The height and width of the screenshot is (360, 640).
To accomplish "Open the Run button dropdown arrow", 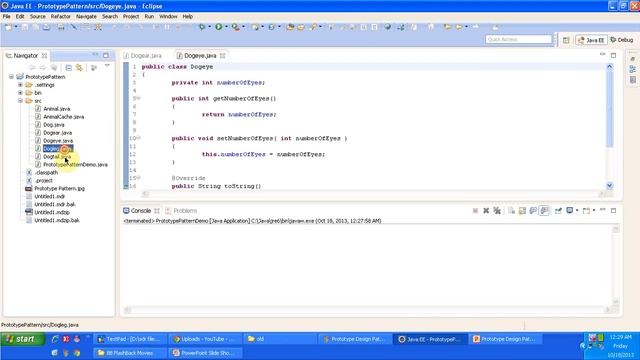I will point(226,27).
